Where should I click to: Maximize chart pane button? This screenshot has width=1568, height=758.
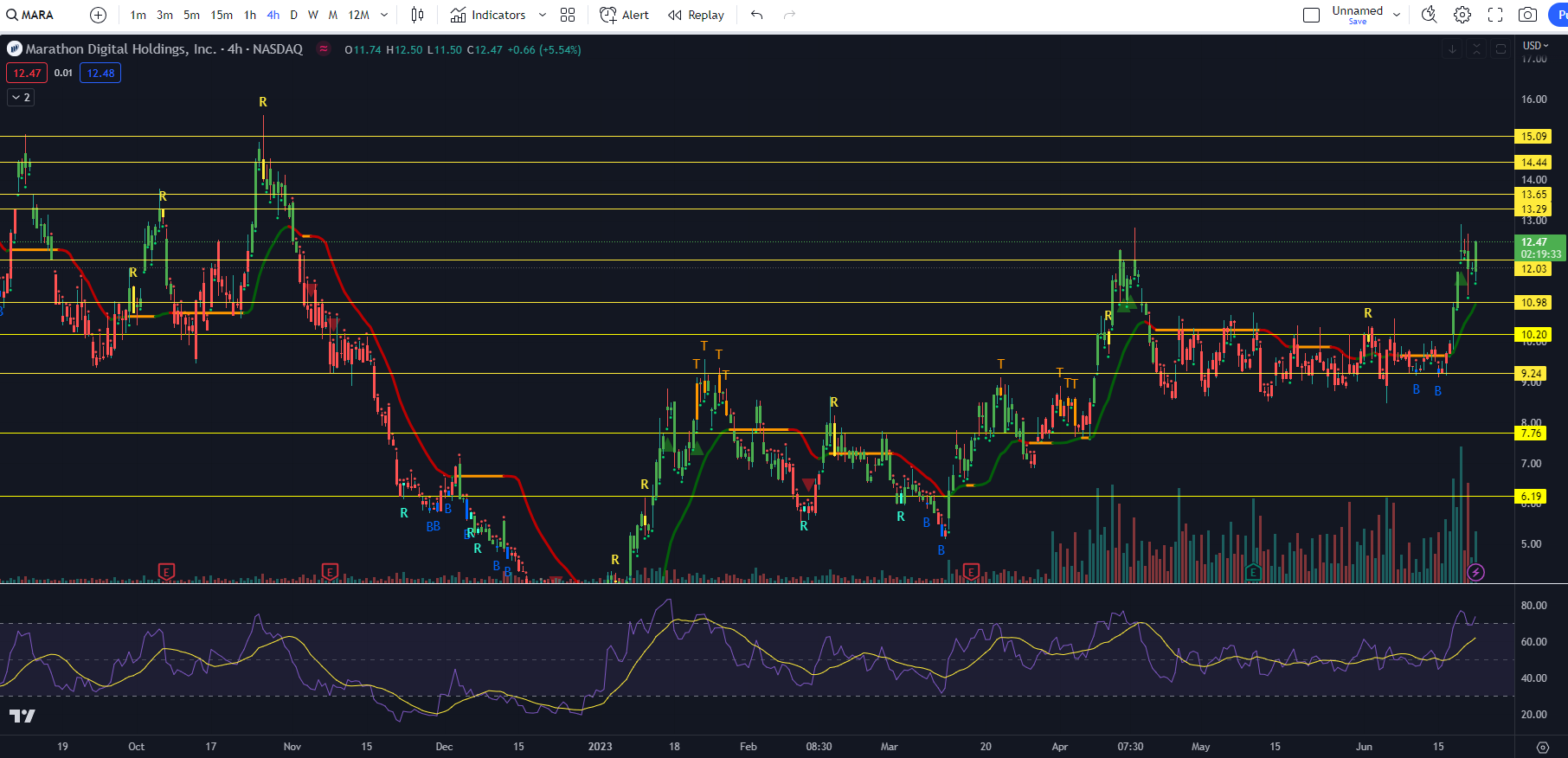pos(1501,49)
